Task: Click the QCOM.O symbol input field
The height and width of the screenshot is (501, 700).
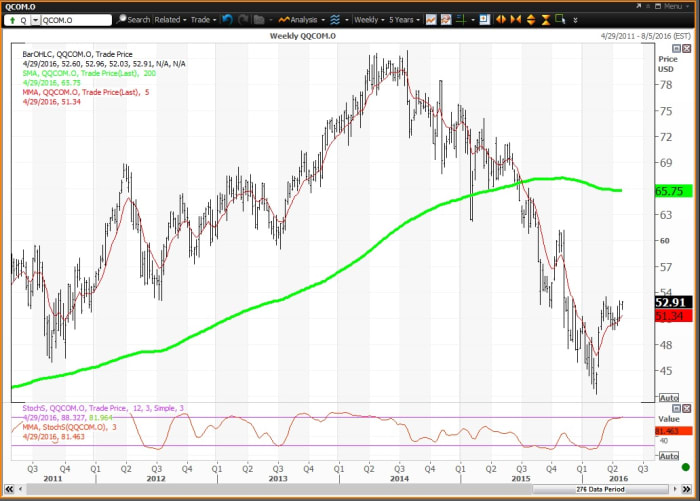Action: click(x=75, y=19)
